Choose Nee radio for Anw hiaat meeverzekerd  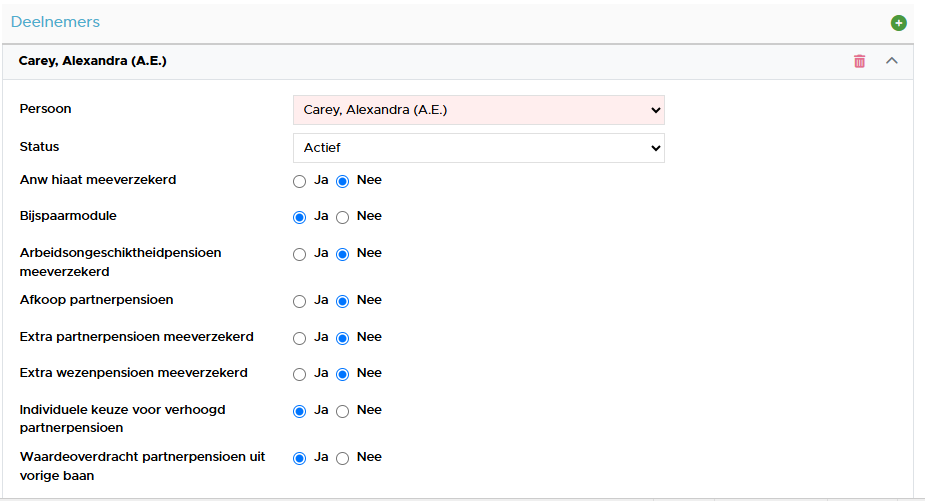[x=343, y=181]
